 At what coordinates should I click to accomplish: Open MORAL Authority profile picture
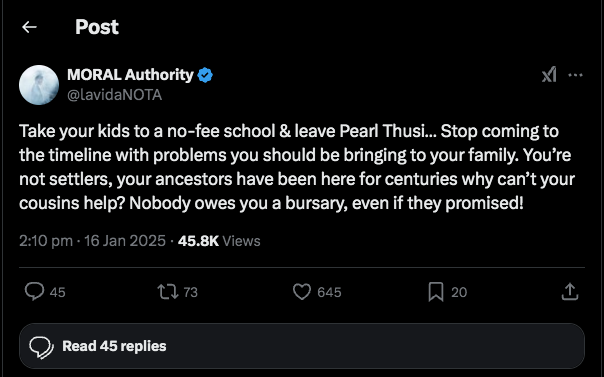[x=39, y=85]
